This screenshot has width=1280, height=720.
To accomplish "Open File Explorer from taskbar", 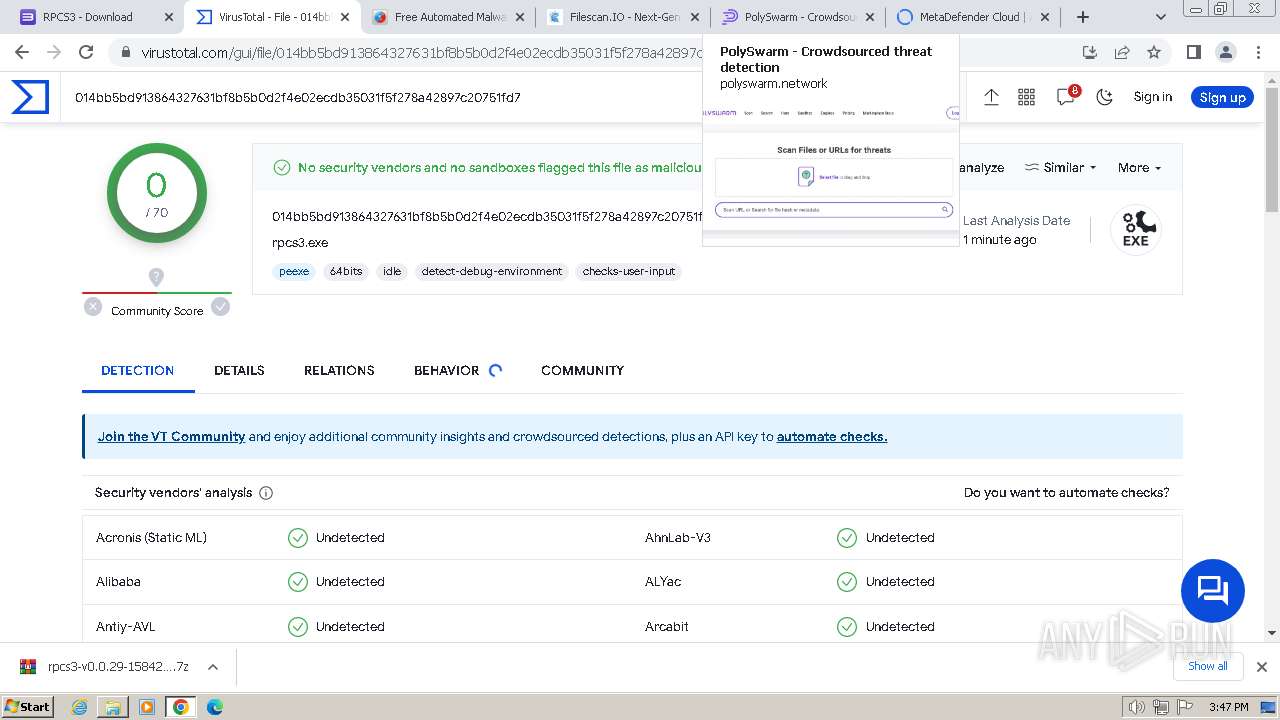I will click(x=113, y=707).
